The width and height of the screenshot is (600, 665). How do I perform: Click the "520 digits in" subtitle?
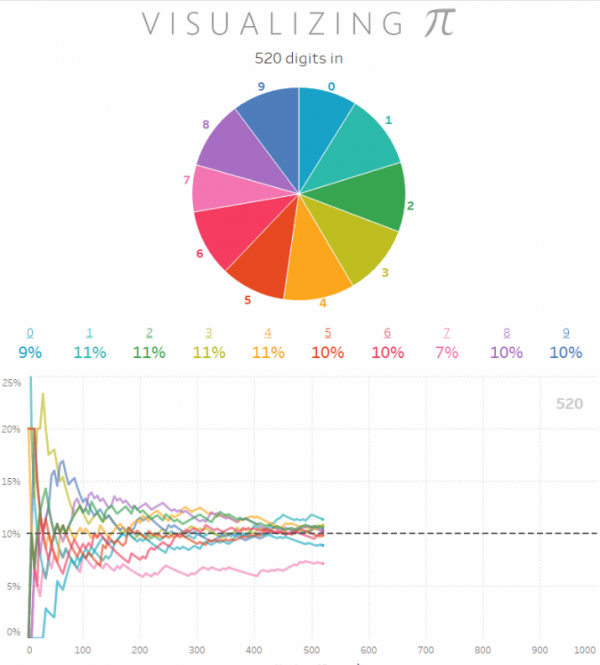(299, 59)
